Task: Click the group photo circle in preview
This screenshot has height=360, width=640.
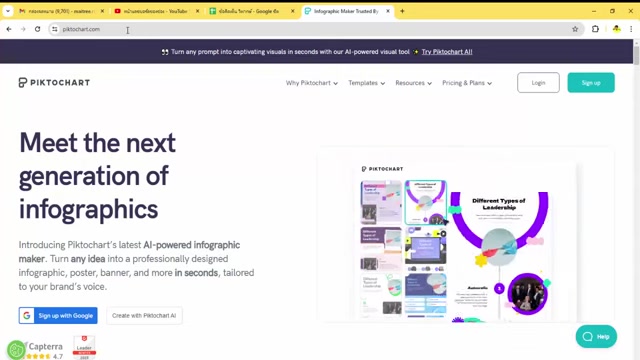Action: (x=527, y=294)
